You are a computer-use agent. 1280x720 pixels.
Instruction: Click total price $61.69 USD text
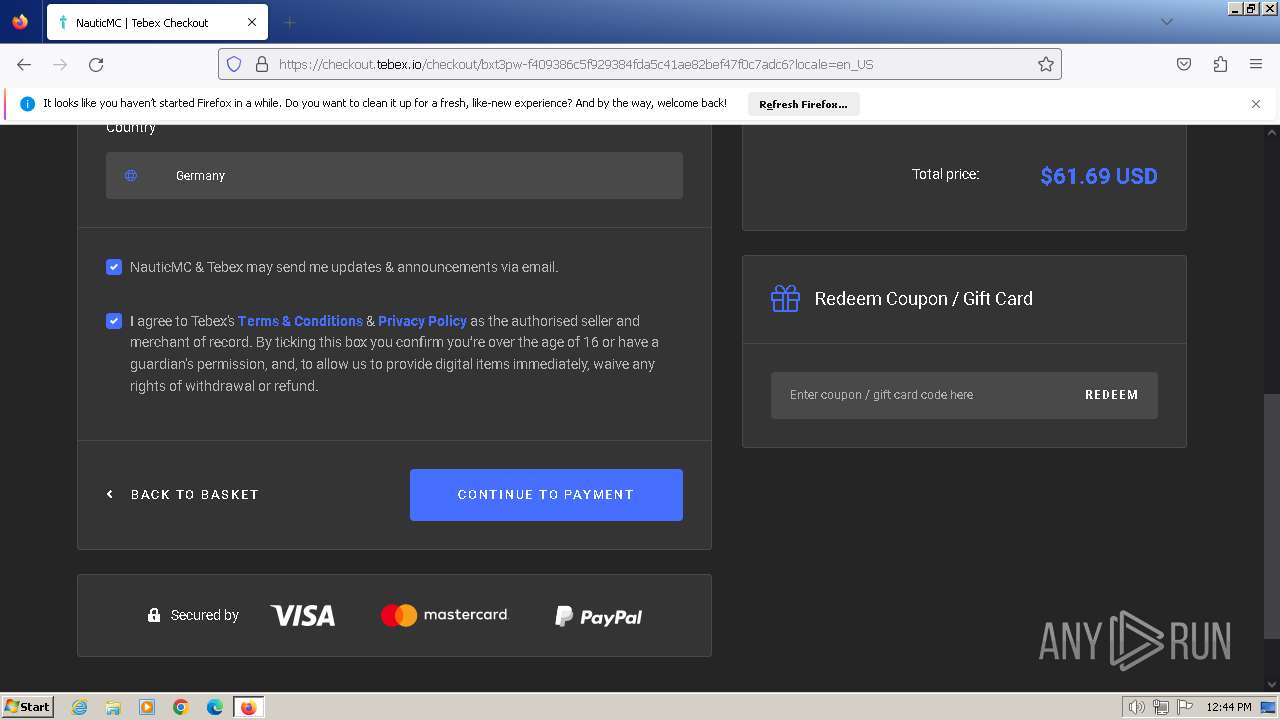[x=1099, y=176]
